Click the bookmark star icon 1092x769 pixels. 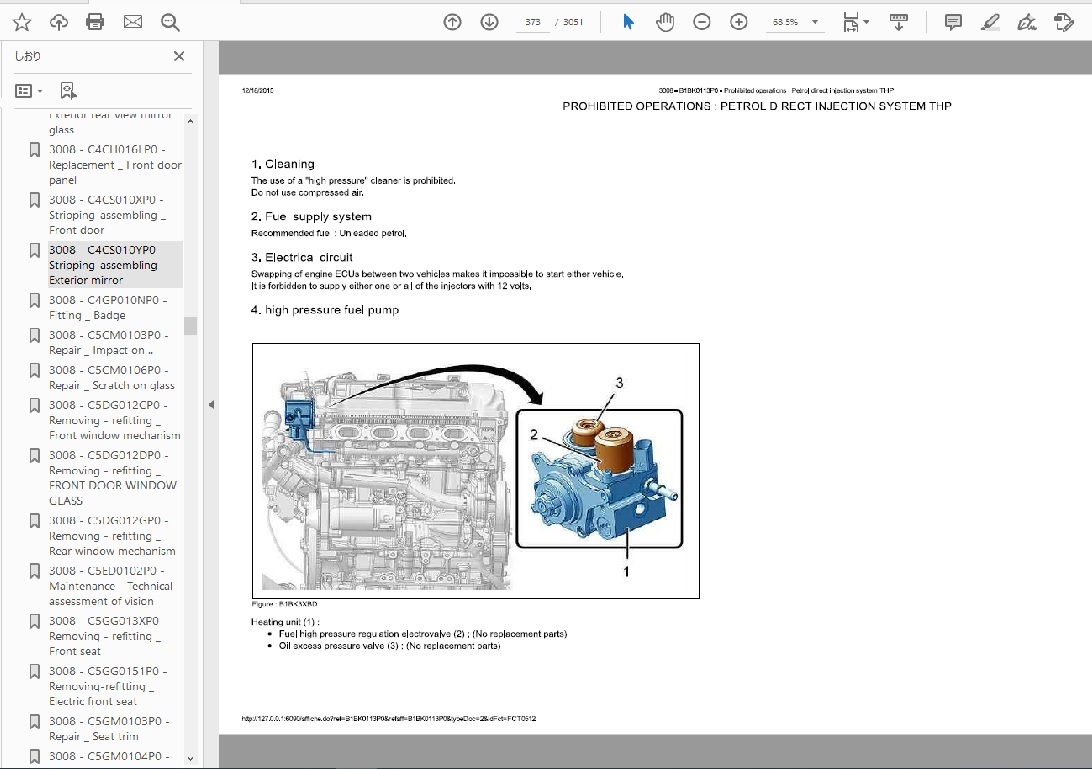[x=22, y=22]
